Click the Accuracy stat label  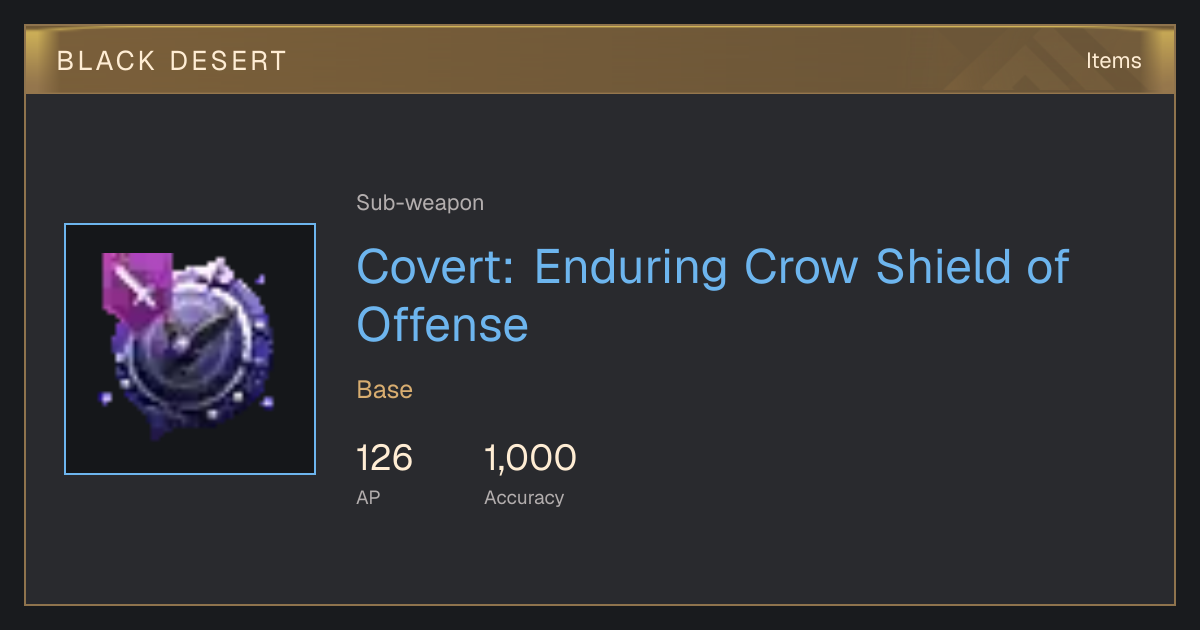coord(524,498)
